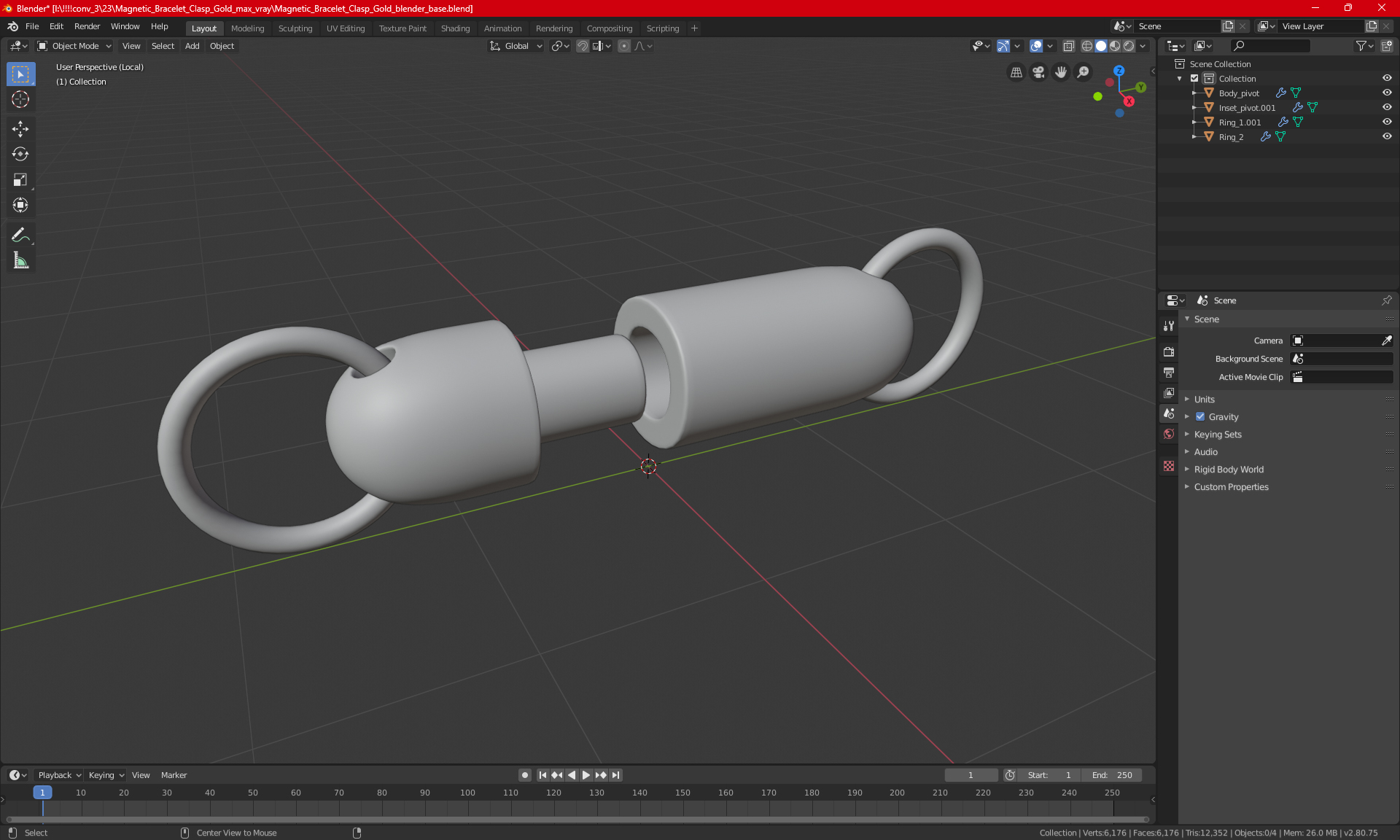The height and width of the screenshot is (840, 1400).
Task: Open the Render menu
Action: tap(87, 26)
